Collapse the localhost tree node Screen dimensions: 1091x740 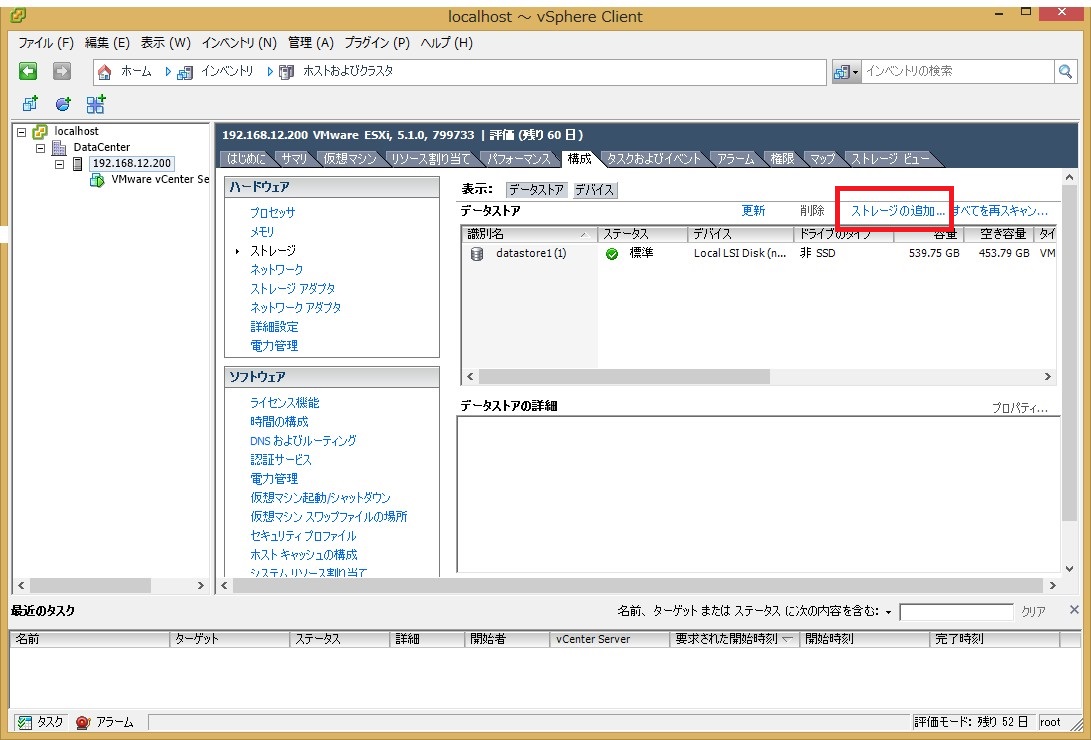coord(22,131)
